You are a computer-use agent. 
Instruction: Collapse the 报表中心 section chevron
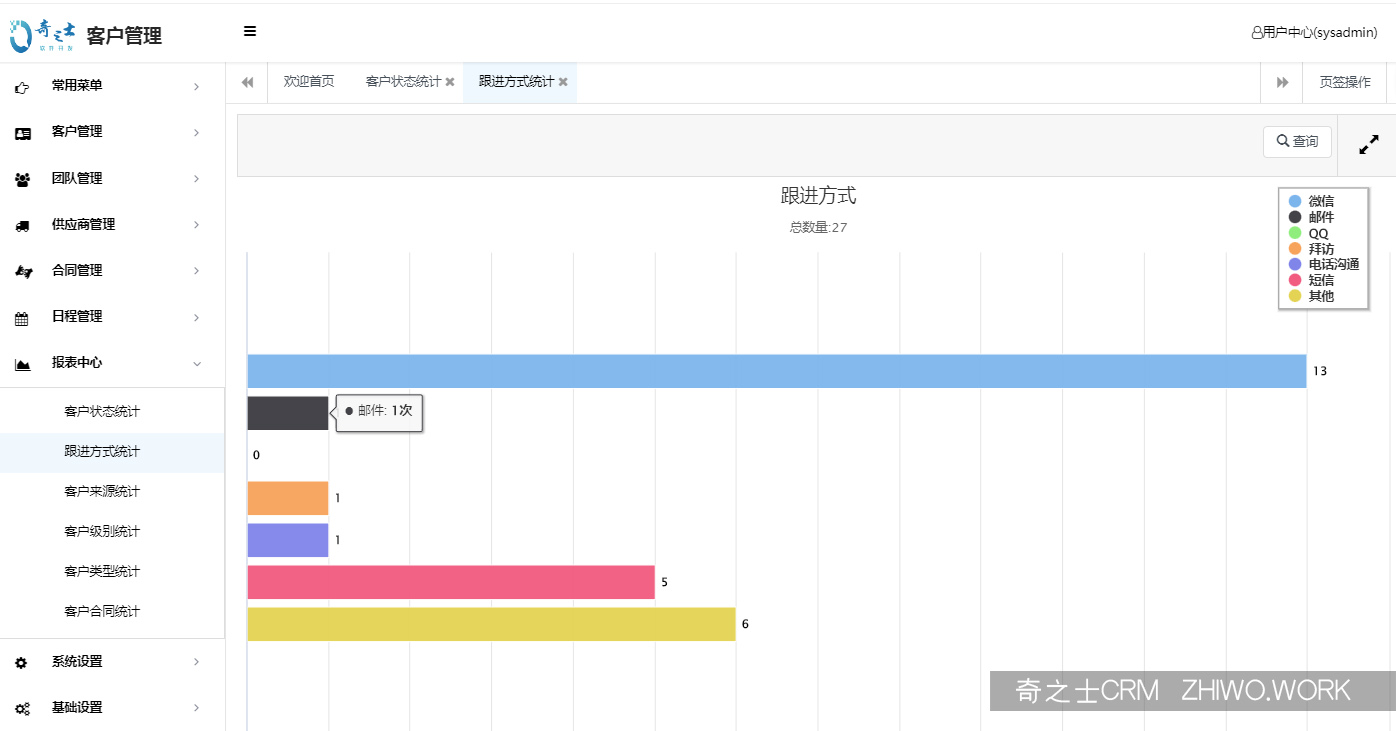coord(197,363)
